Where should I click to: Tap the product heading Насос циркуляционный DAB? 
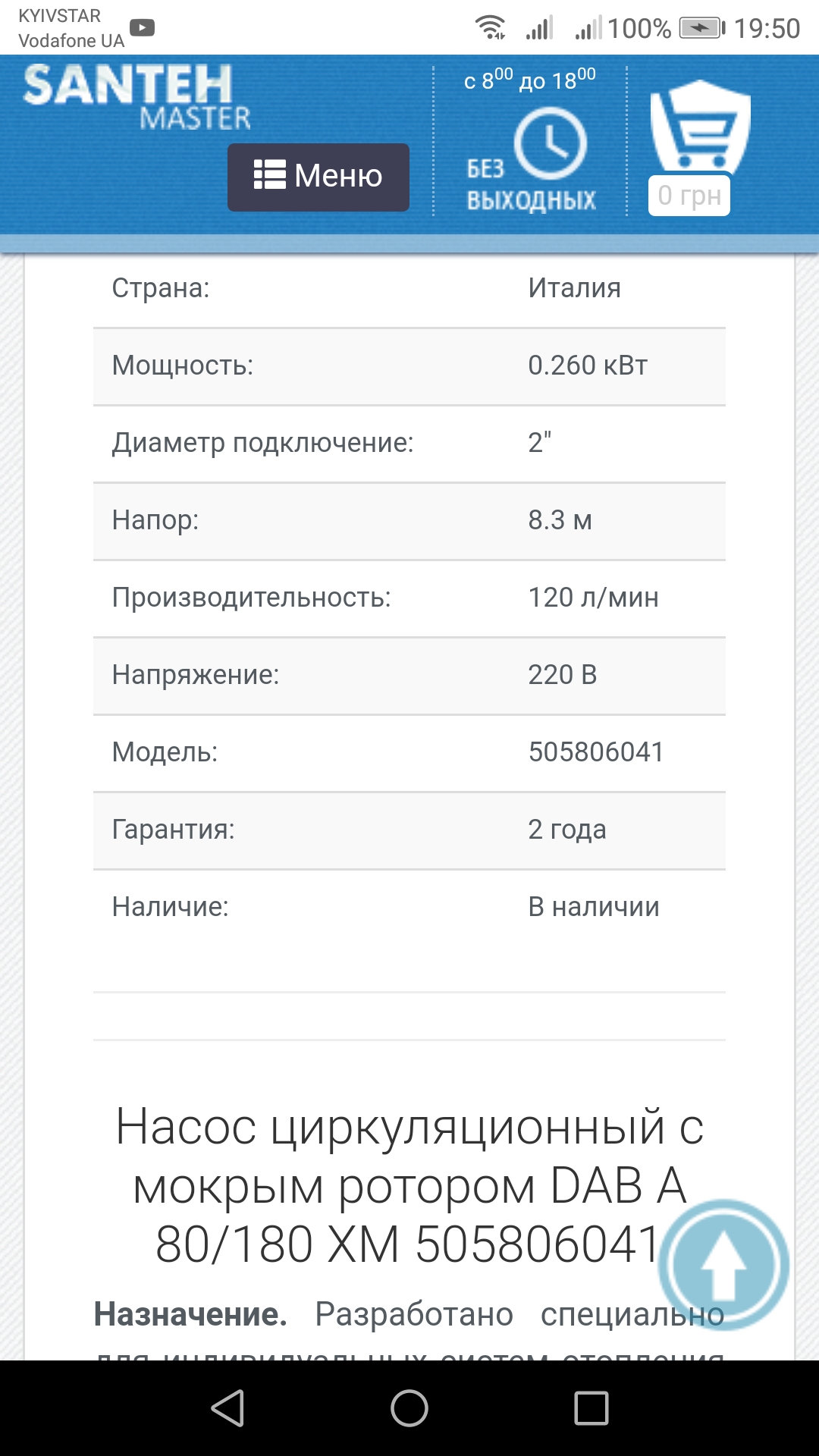tap(409, 1185)
